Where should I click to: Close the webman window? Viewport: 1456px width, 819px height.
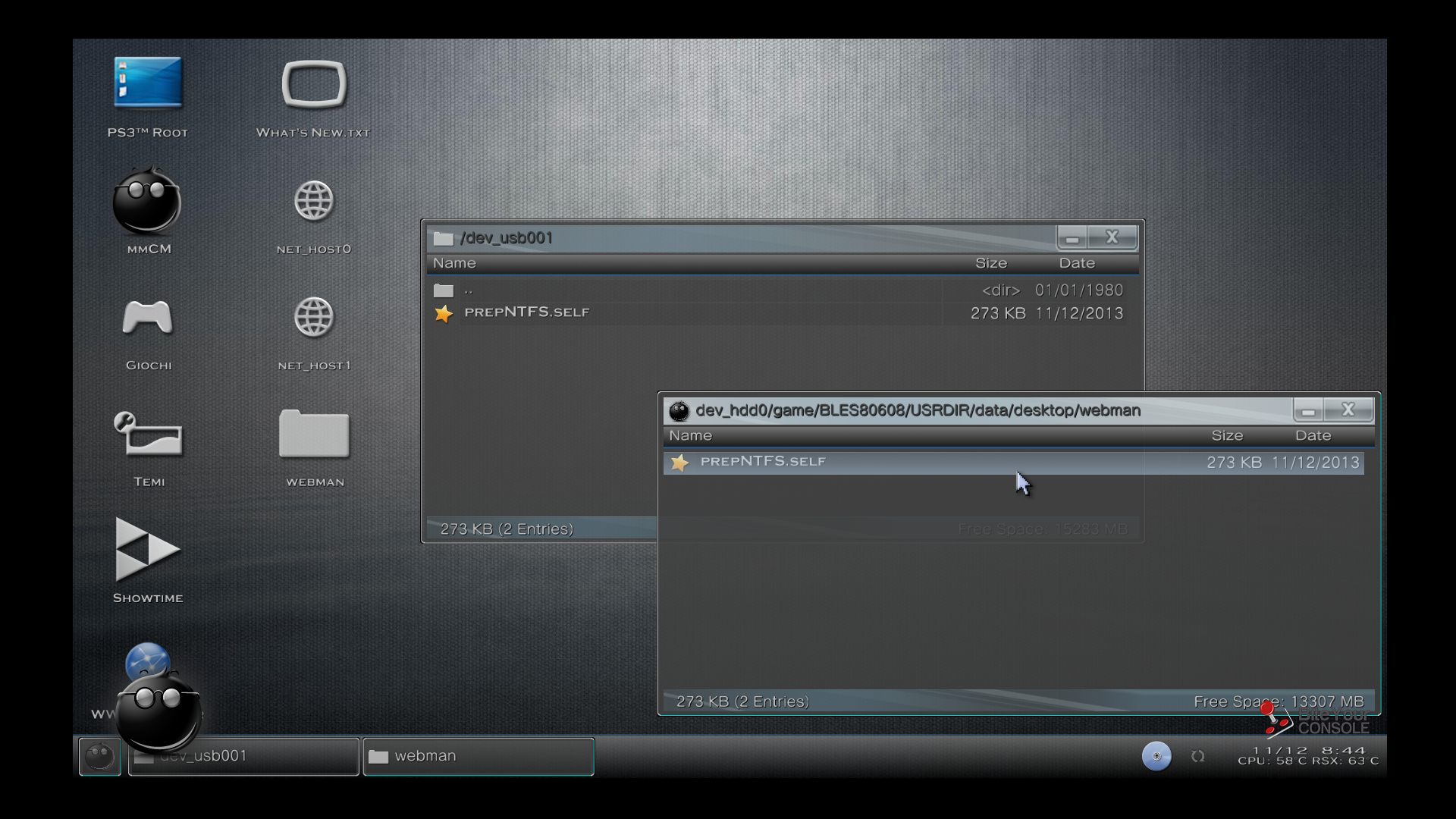click(1348, 410)
